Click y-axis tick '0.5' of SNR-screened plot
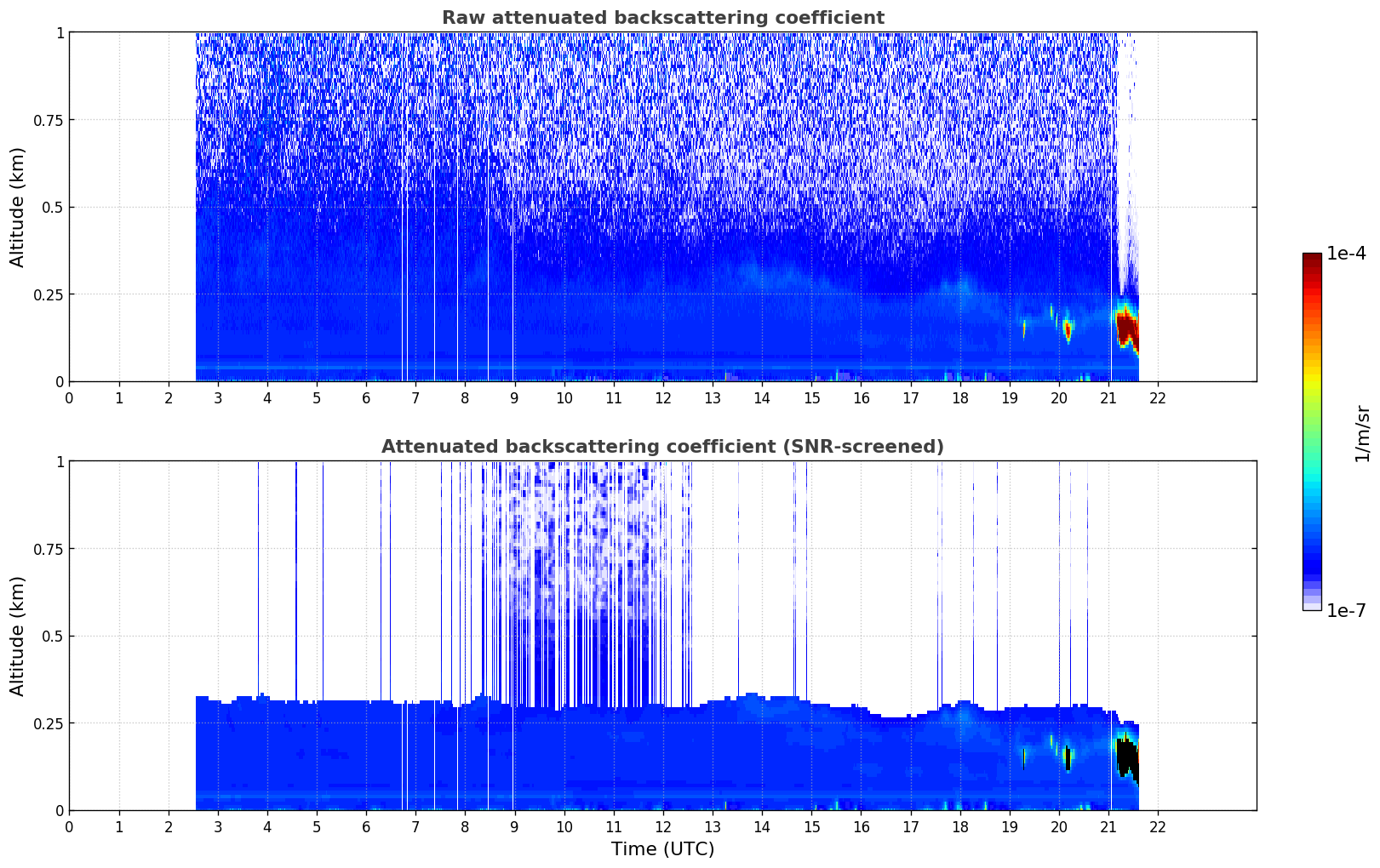Screen dimensions: 1380x868 54,636
